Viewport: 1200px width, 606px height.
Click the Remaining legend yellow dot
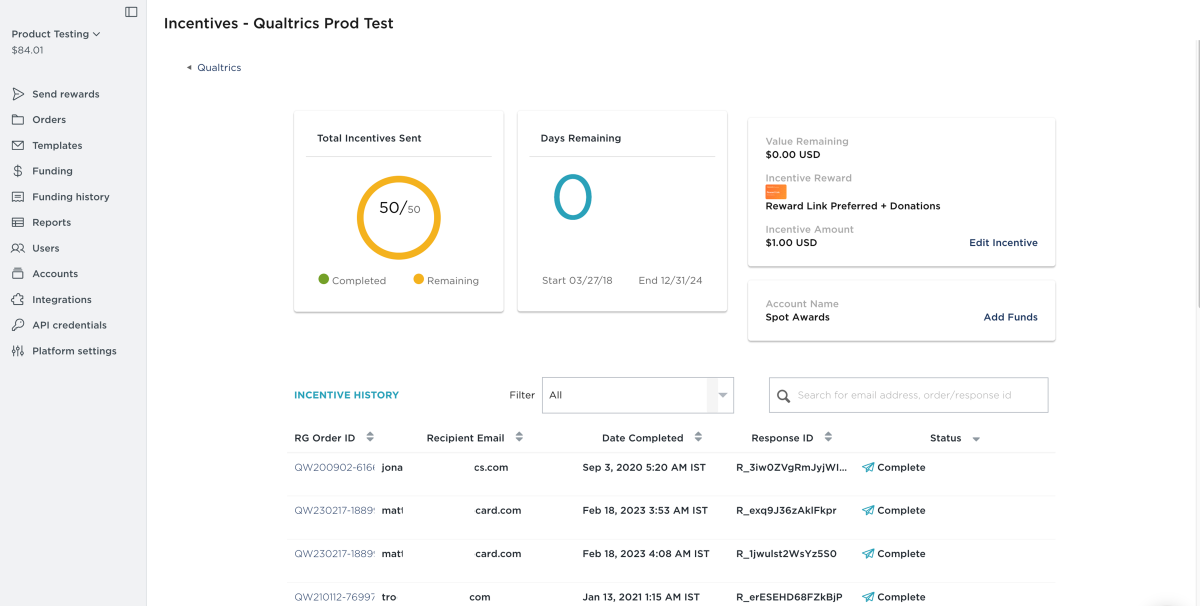tap(418, 280)
